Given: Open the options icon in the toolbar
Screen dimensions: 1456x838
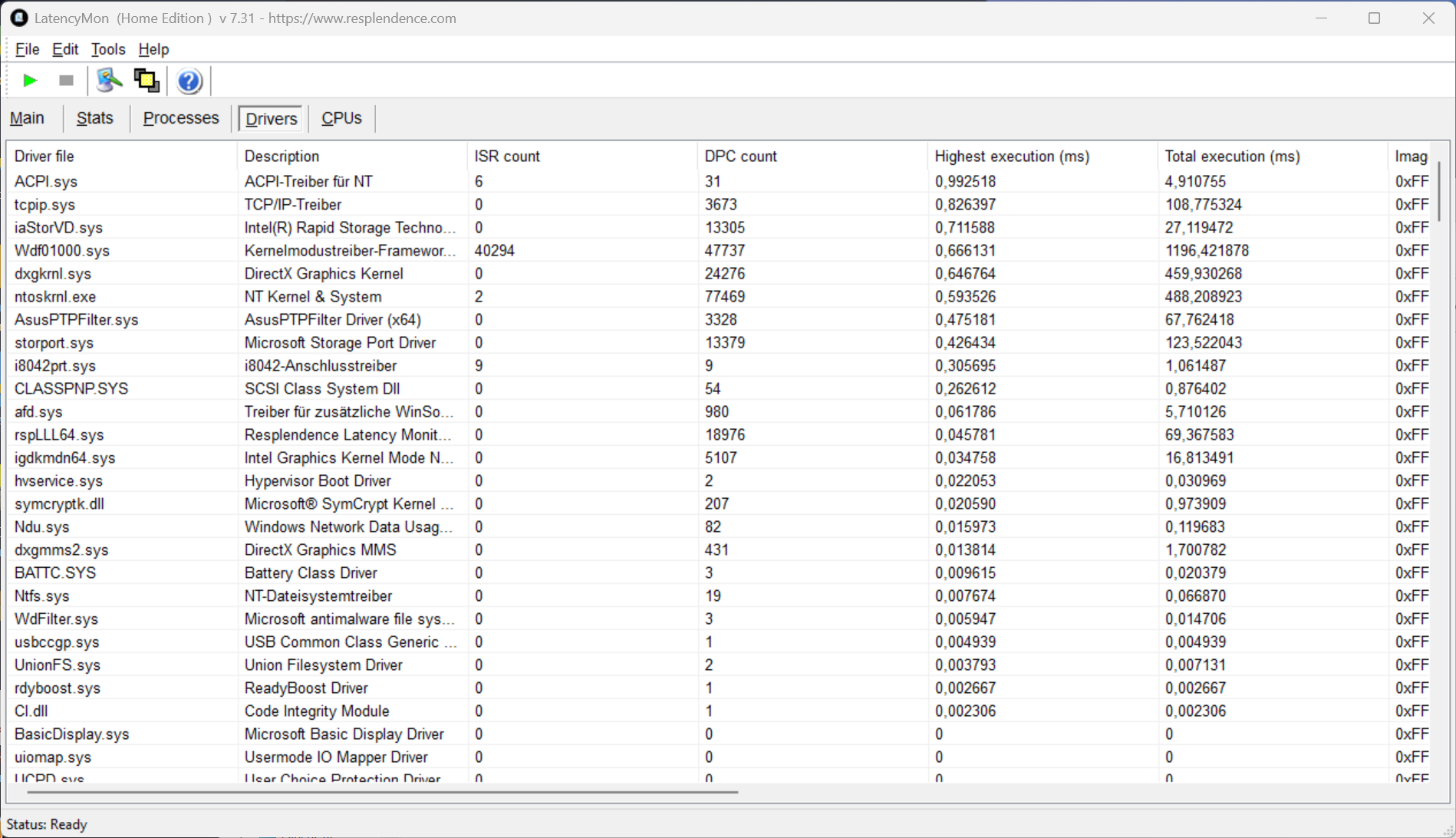Looking at the screenshot, I should point(109,81).
